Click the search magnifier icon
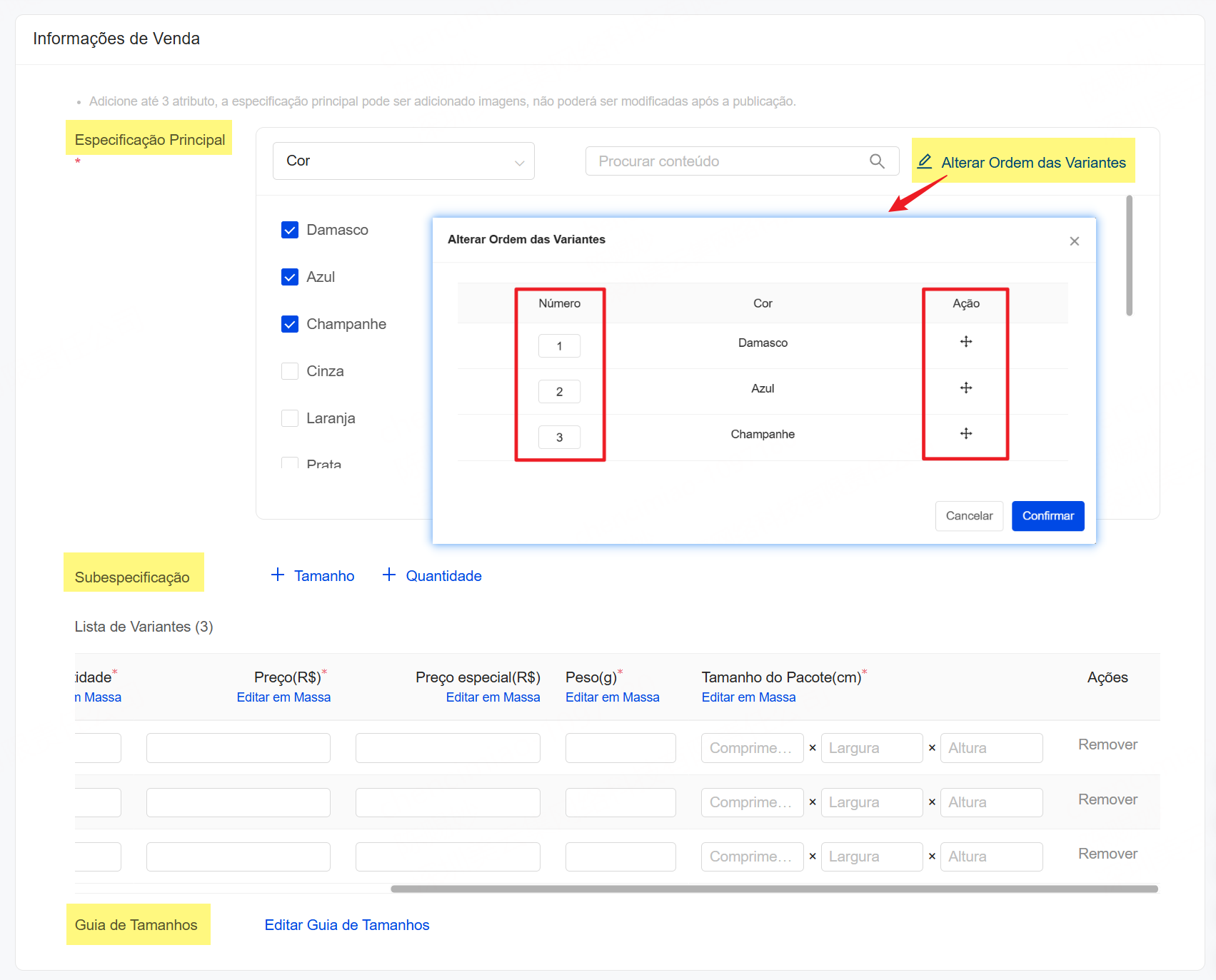The height and width of the screenshot is (980, 1216). coord(877,161)
